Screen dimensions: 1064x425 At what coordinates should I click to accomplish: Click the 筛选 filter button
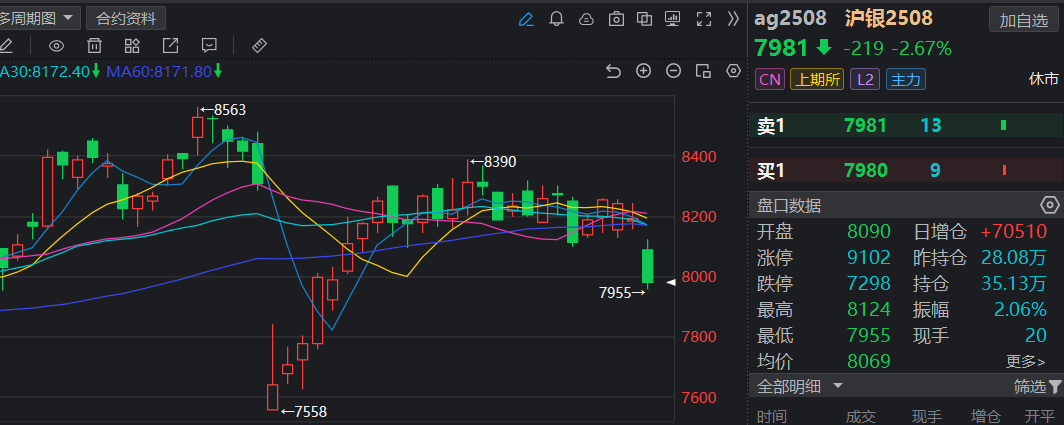tap(1037, 387)
